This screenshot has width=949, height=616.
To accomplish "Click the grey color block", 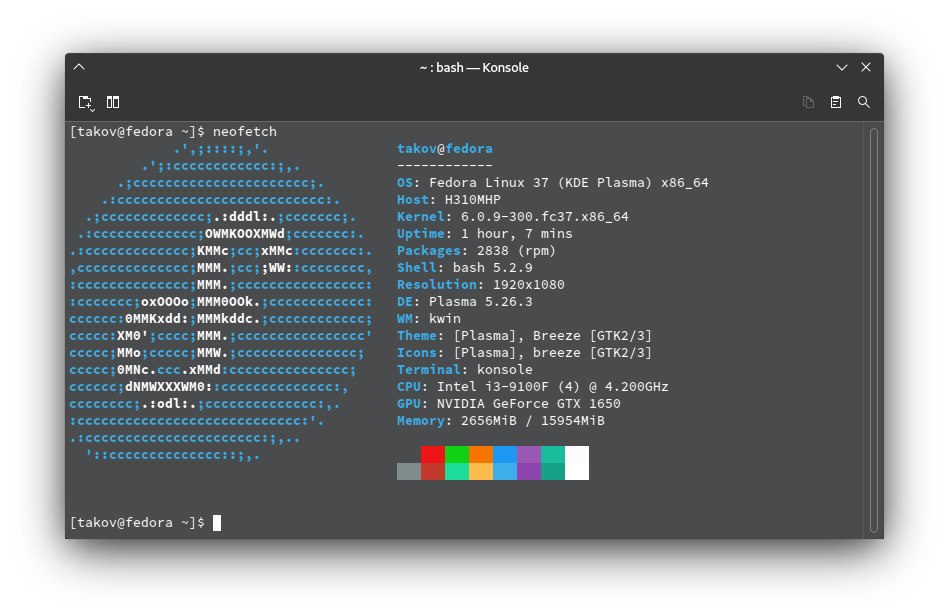I will 409,471.
